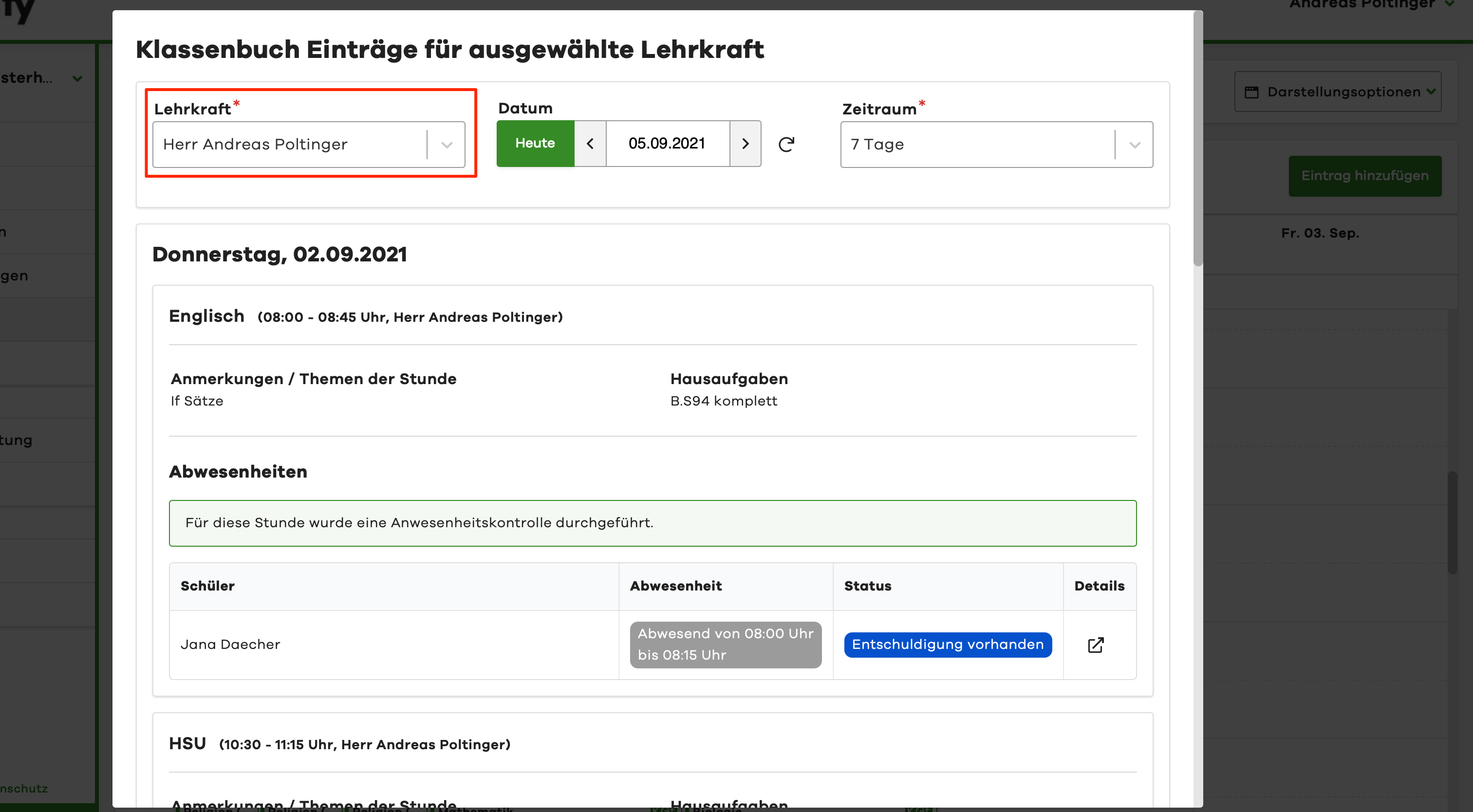Click the Jana Daecher student name

coord(230,645)
